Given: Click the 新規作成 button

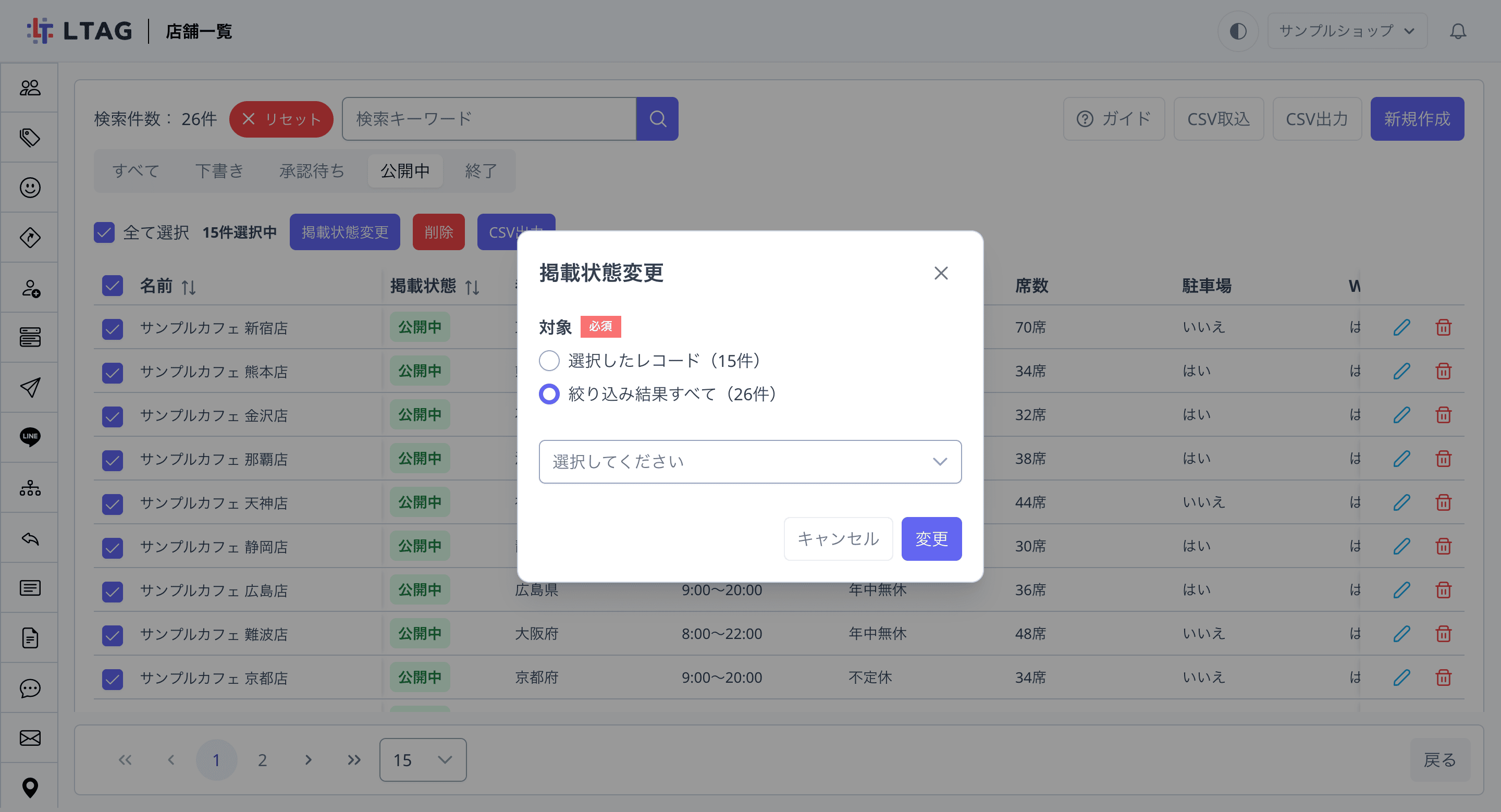Looking at the screenshot, I should tap(1417, 119).
